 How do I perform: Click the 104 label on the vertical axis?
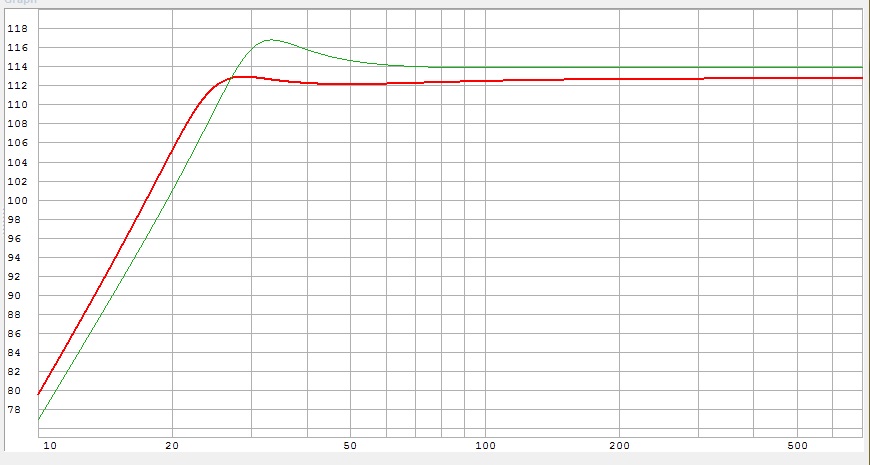(18, 163)
